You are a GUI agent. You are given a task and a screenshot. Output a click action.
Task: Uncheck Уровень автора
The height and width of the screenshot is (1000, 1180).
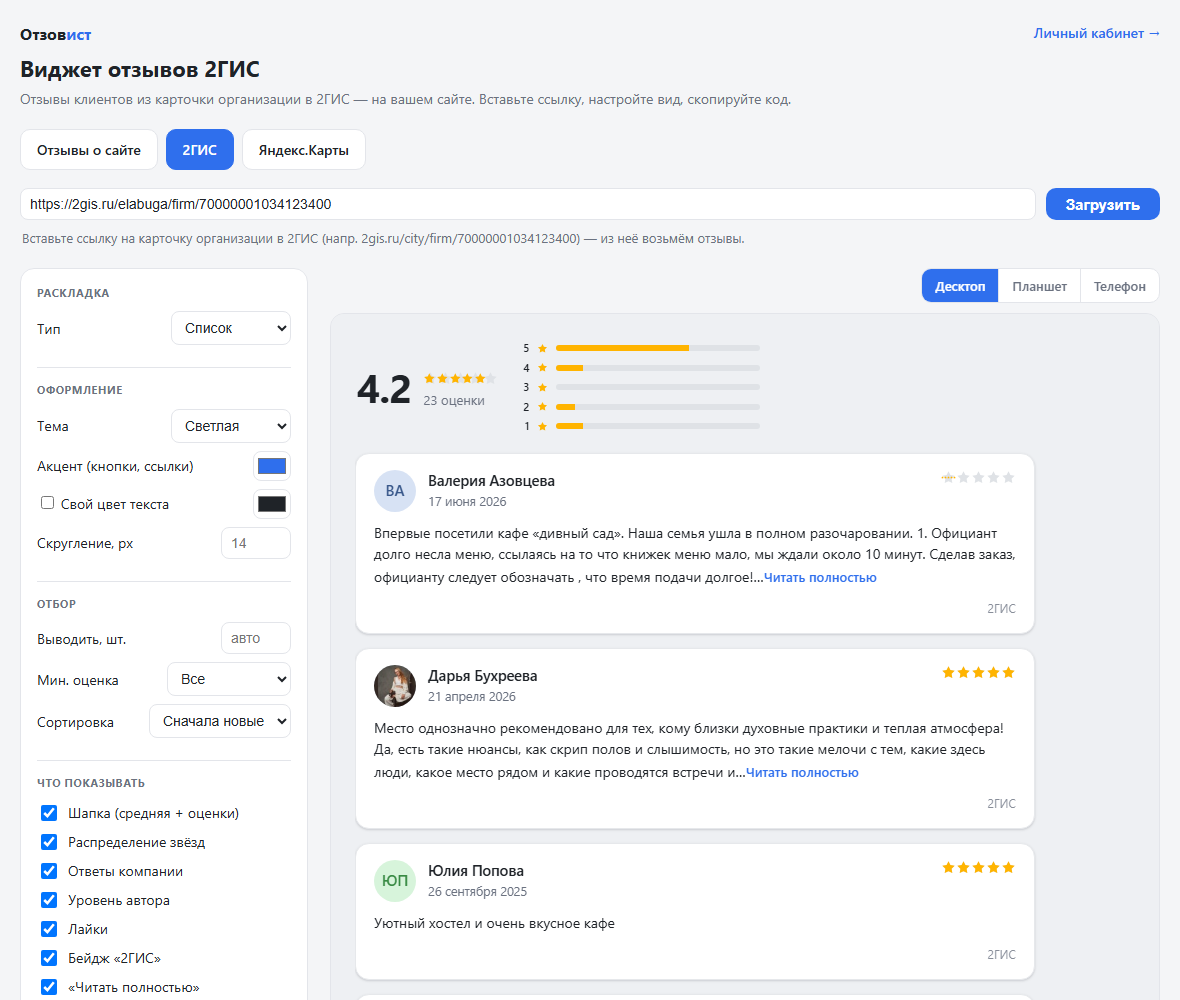pos(49,899)
